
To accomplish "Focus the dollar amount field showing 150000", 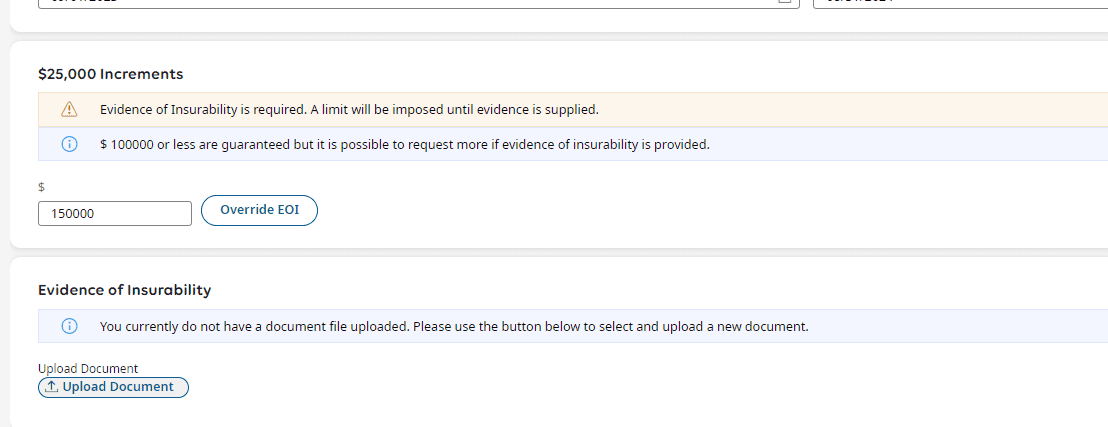I will tap(114, 214).
